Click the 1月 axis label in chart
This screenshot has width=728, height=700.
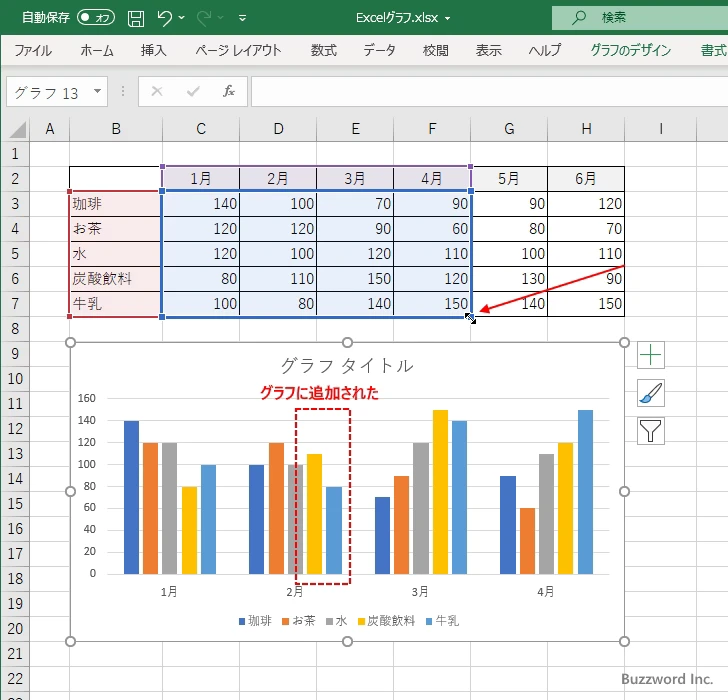[x=169, y=591]
